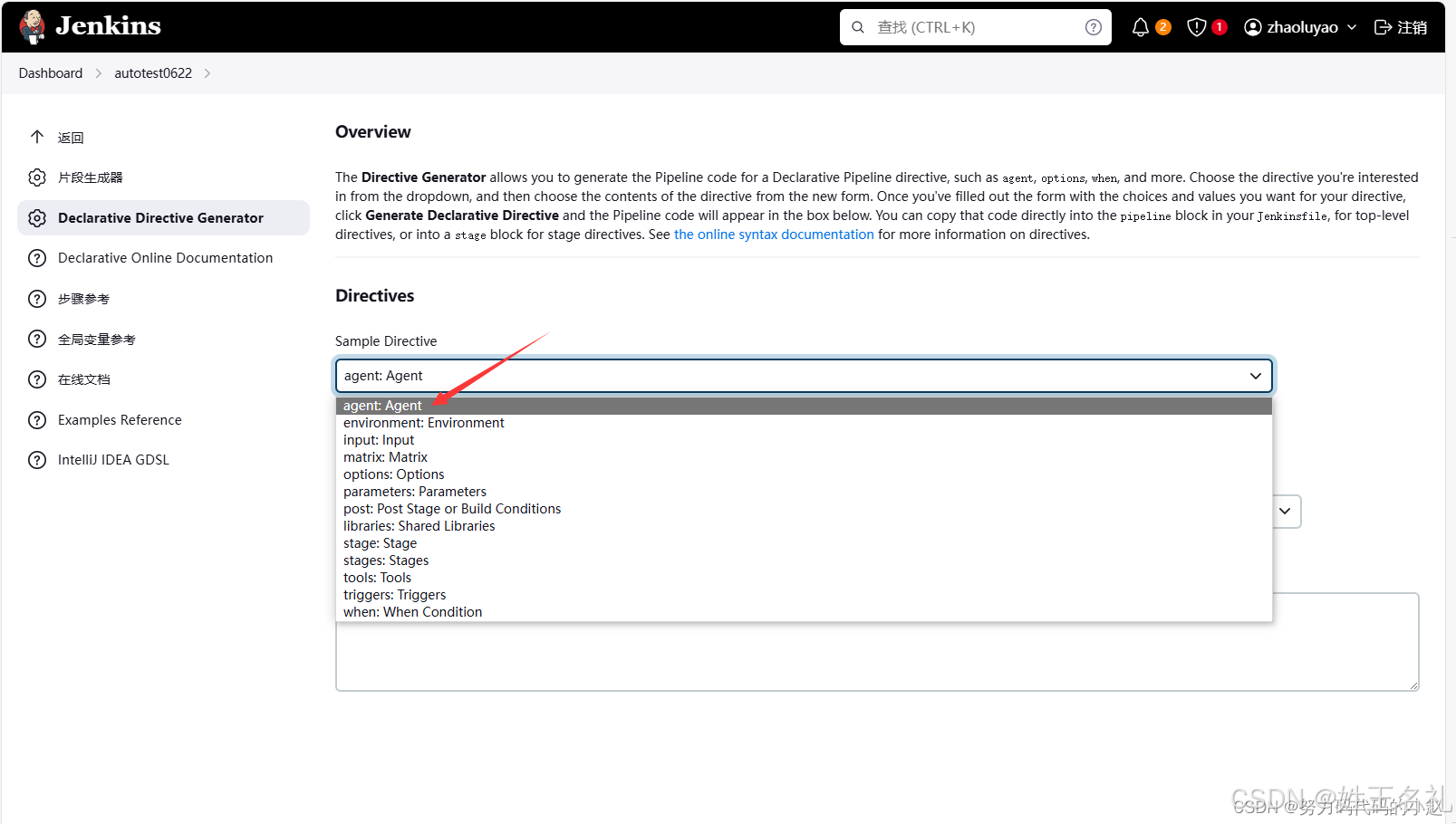Click the logout icon next to 注销
This screenshot has width=1456, height=824.
(x=1384, y=27)
